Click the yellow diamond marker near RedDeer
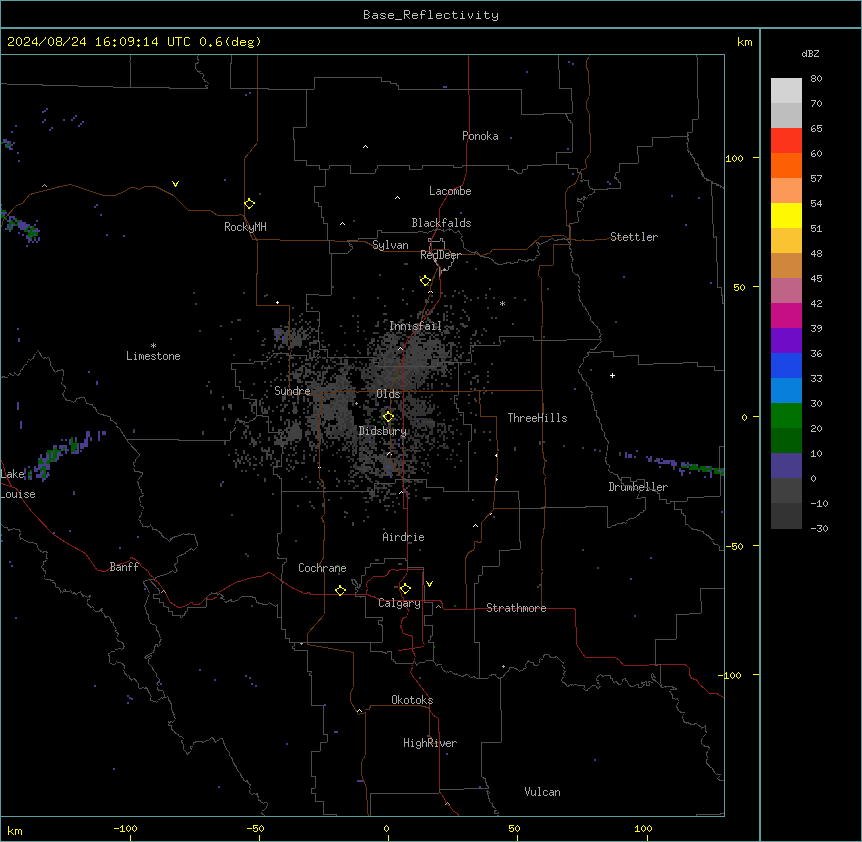This screenshot has width=862, height=842. click(x=425, y=281)
